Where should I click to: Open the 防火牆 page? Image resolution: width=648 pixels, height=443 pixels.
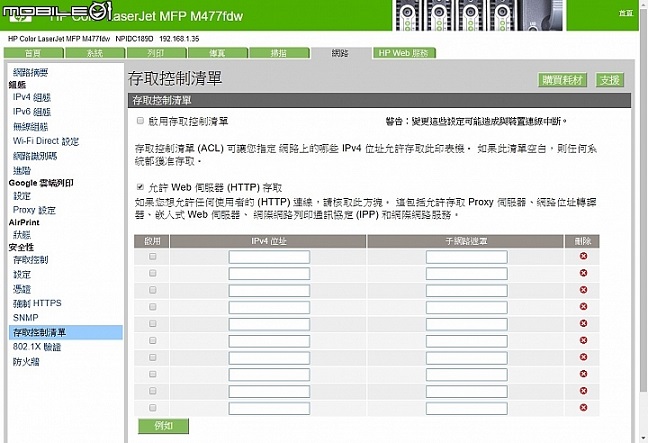coord(26,362)
